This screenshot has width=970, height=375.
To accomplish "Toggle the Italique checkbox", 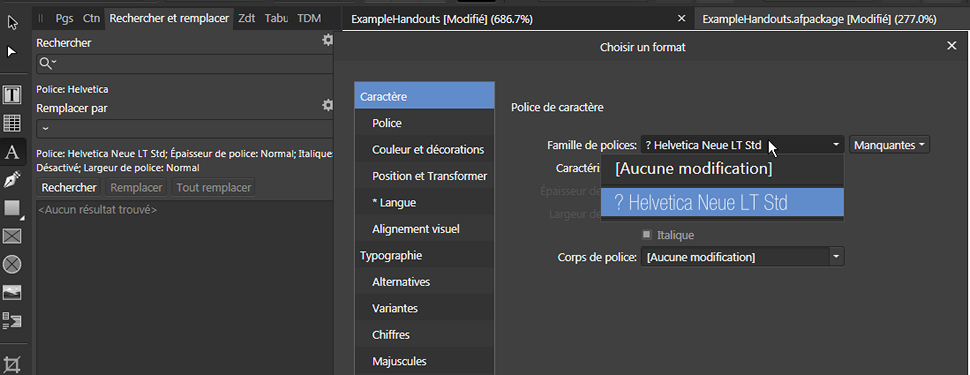I will click(x=647, y=235).
